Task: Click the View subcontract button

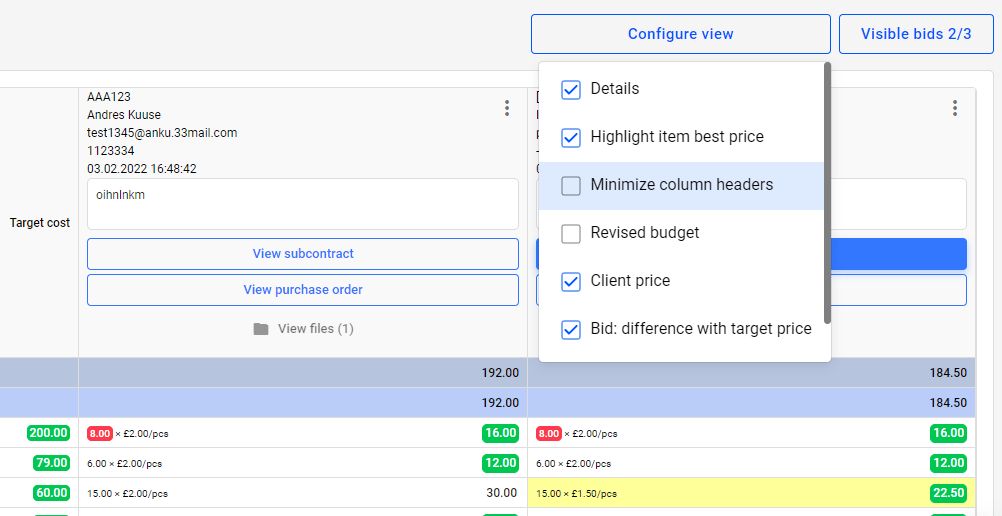Action: [x=303, y=254]
